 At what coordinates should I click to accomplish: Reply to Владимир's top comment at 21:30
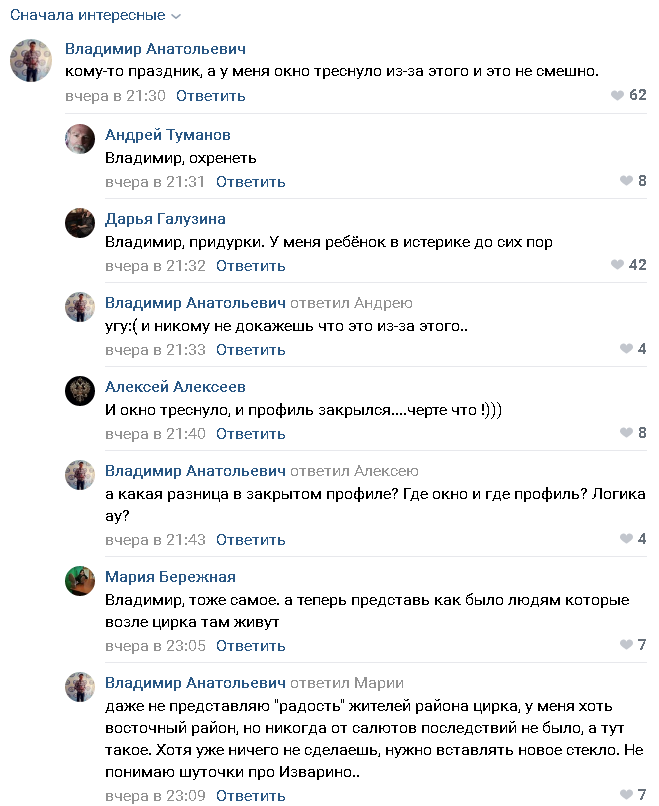pos(210,96)
